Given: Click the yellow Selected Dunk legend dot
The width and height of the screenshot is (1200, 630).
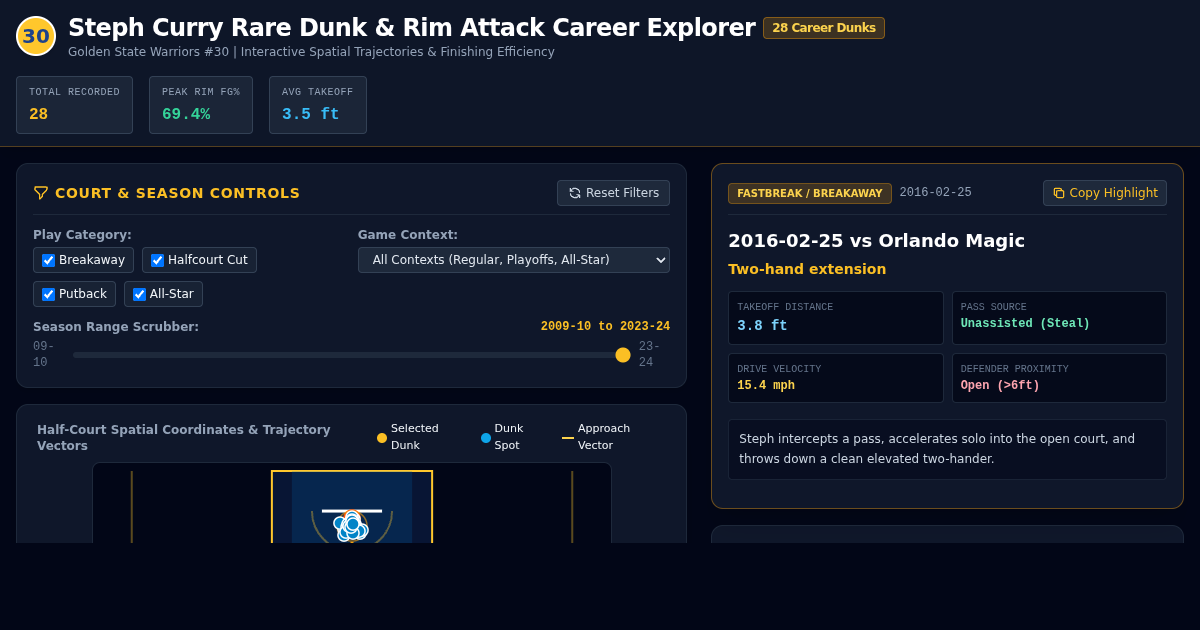Looking at the screenshot, I should (x=382, y=438).
